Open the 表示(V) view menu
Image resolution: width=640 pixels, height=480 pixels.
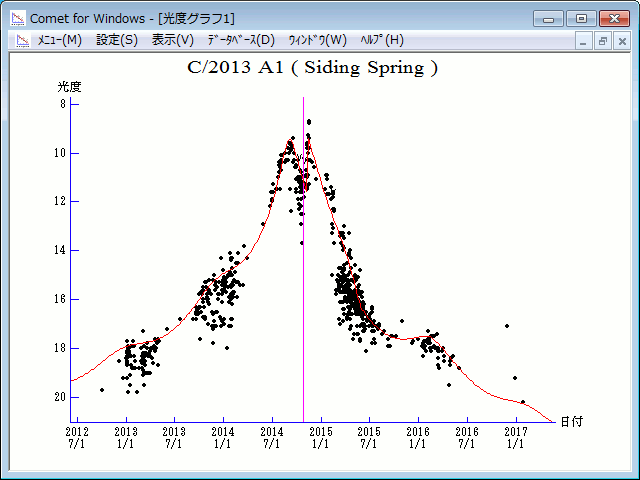[173, 40]
